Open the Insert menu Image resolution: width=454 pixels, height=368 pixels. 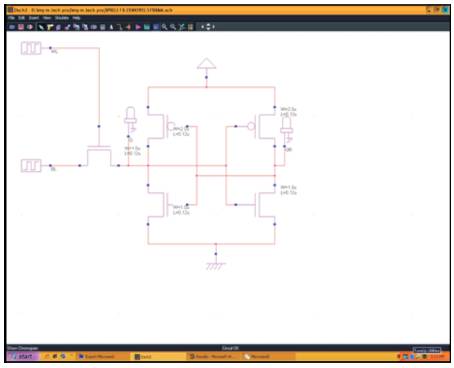pyautogui.click(x=34, y=18)
